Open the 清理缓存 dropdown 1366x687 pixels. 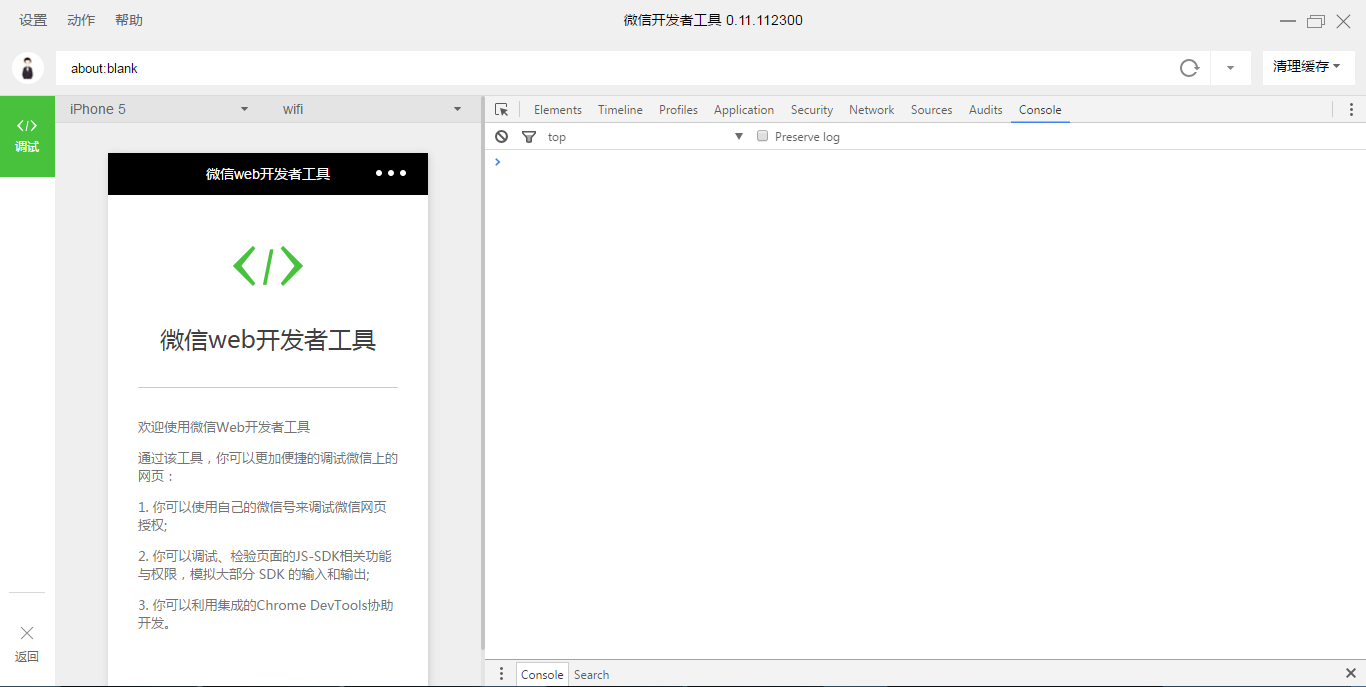pyautogui.click(x=1308, y=67)
